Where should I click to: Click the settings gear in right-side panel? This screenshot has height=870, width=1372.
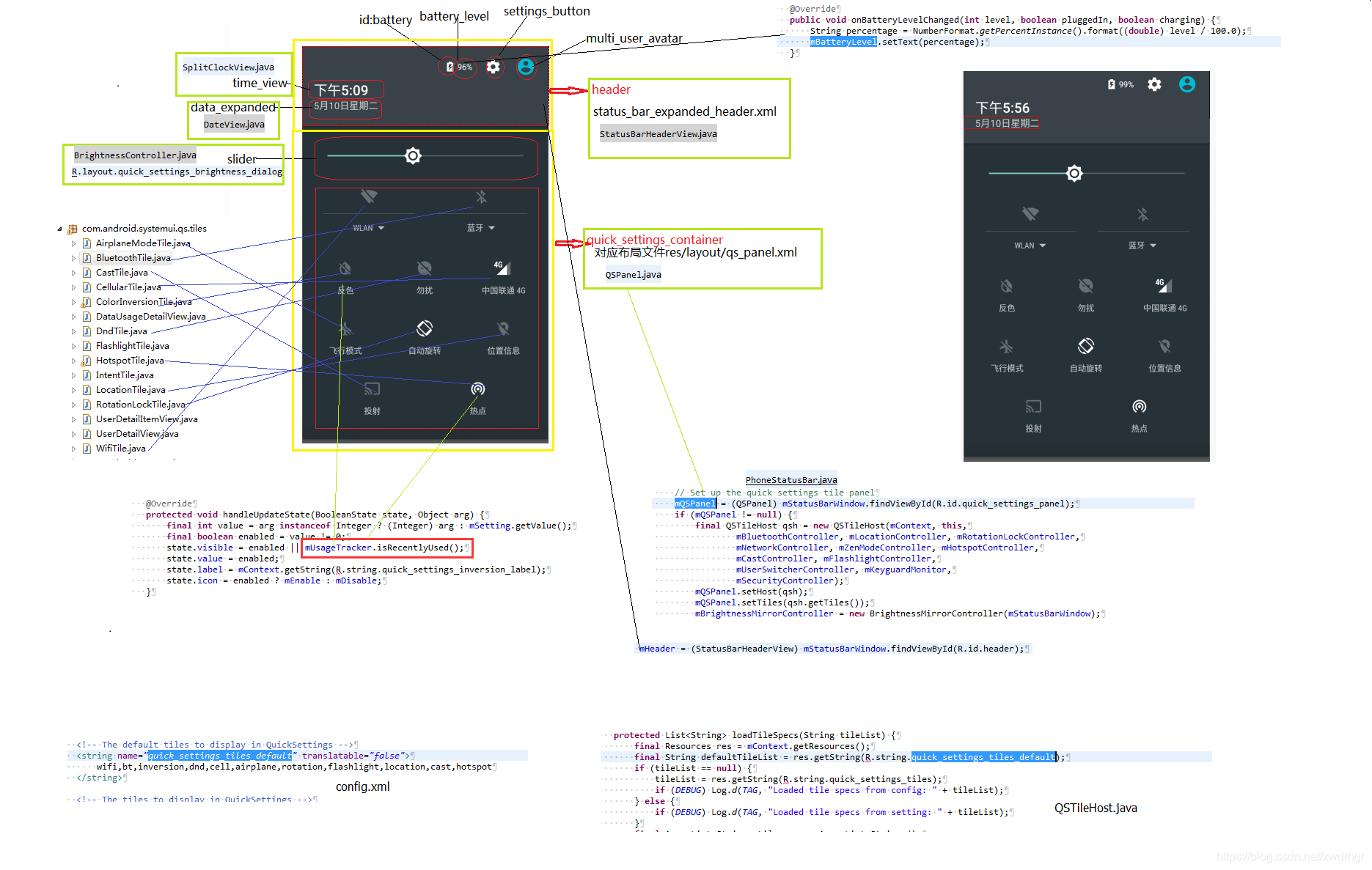[1154, 84]
